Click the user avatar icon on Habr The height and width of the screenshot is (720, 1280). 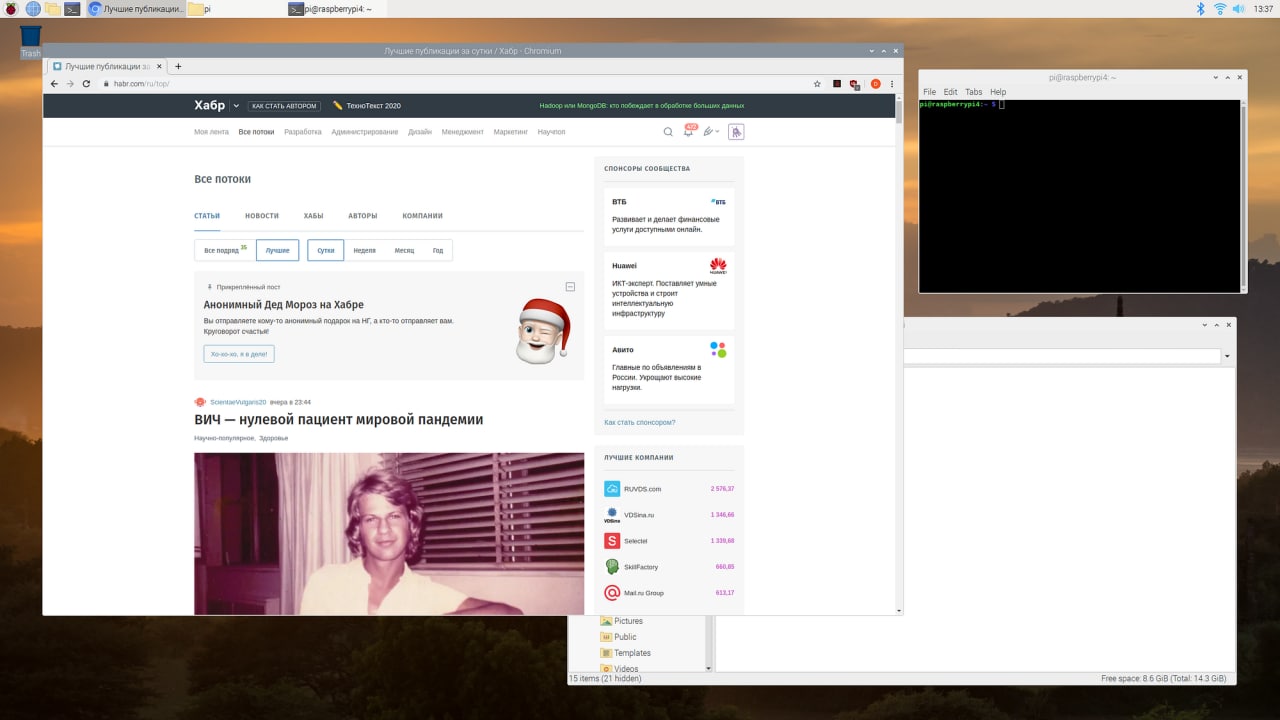pos(736,132)
